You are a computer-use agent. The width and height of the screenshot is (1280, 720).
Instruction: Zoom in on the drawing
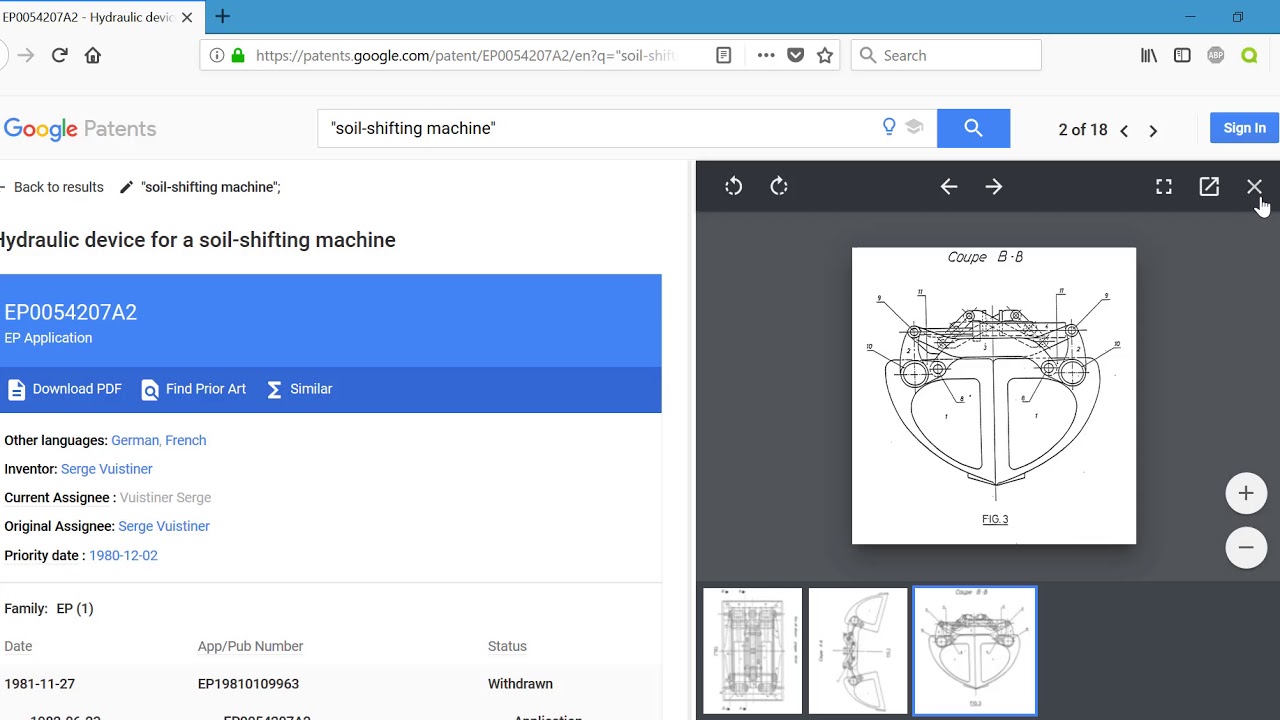(x=1246, y=493)
